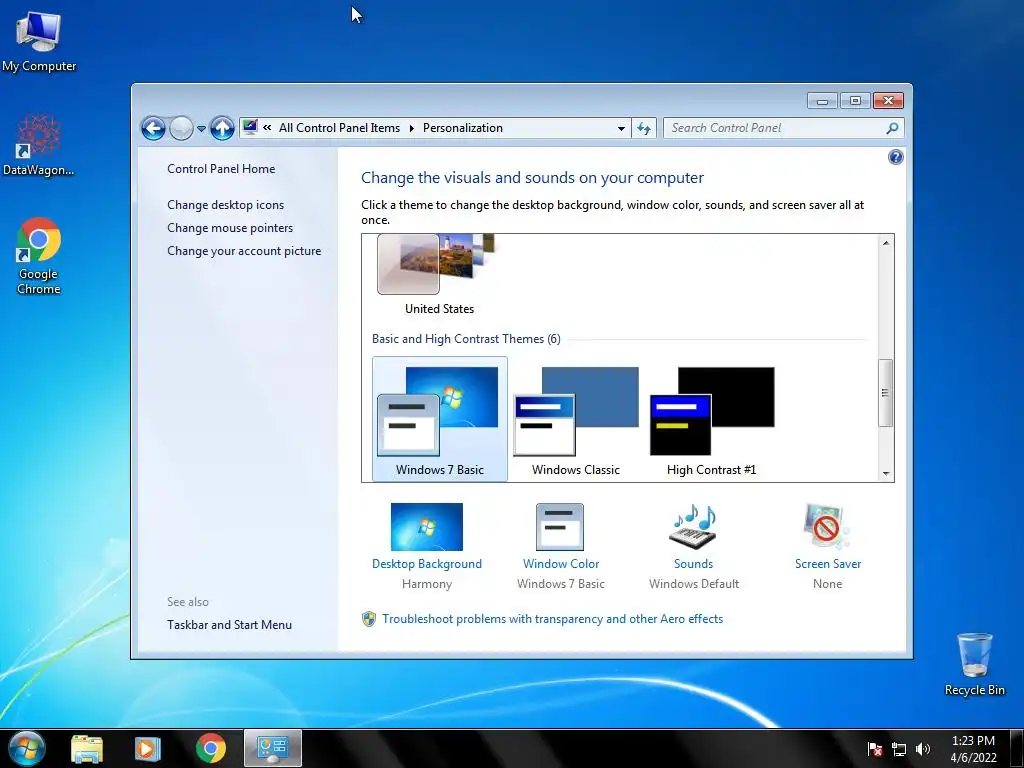The width and height of the screenshot is (1024, 768).
Task: Click 'Basic and High Contrast Themes (6)' heading
Action: pyautogui.click(x=466, y=339)
